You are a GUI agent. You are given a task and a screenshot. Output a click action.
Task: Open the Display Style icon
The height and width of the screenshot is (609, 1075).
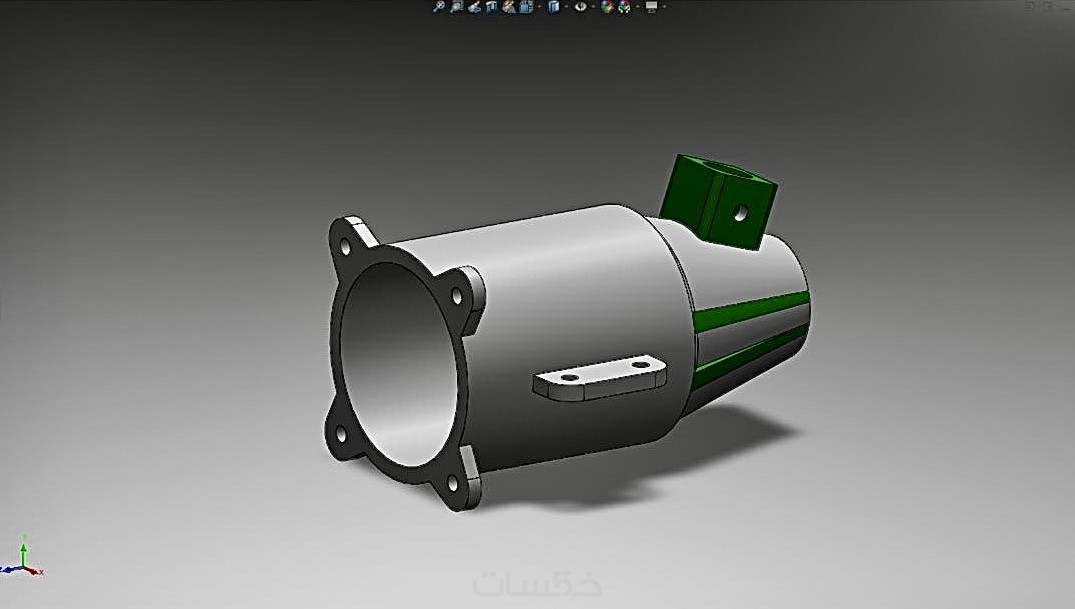tap(553, 7)
